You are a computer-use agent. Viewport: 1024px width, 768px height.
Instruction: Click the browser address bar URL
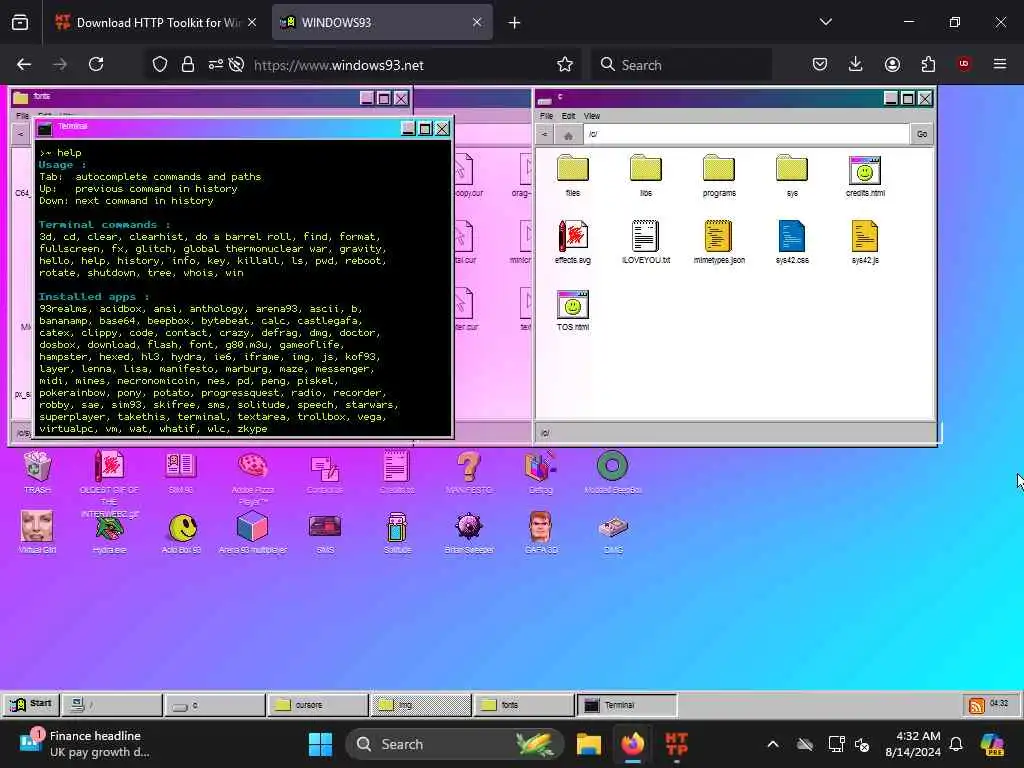click(338, 65)
